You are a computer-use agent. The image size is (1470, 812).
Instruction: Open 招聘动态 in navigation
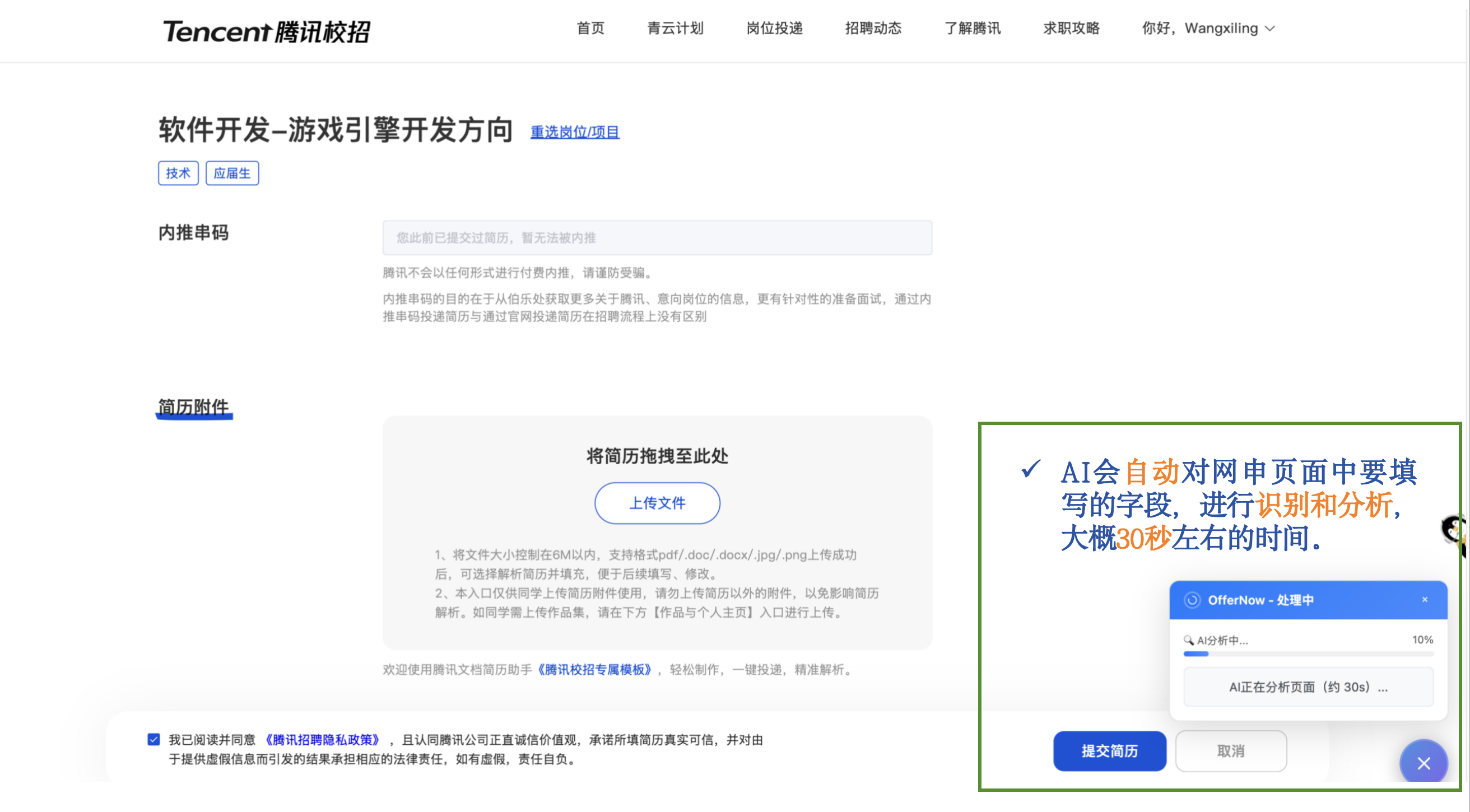pos(873,28)
